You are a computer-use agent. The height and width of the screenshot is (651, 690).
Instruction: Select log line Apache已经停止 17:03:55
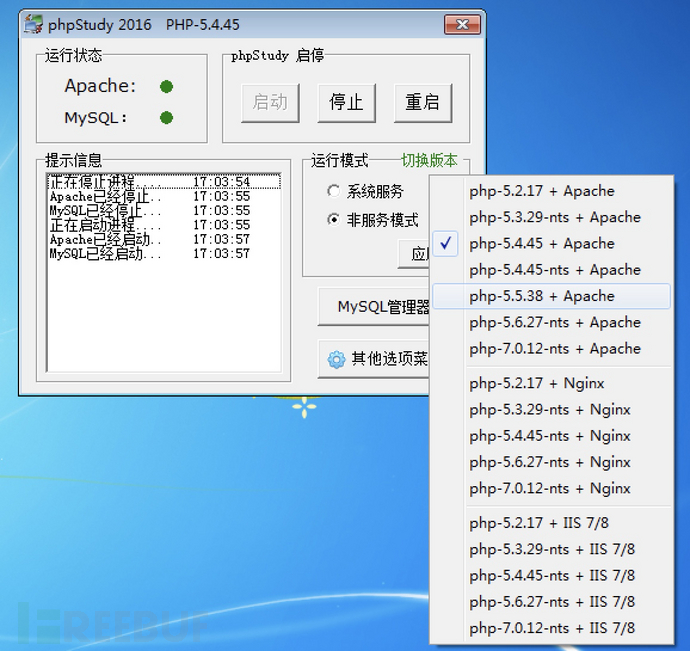point(164,196)
